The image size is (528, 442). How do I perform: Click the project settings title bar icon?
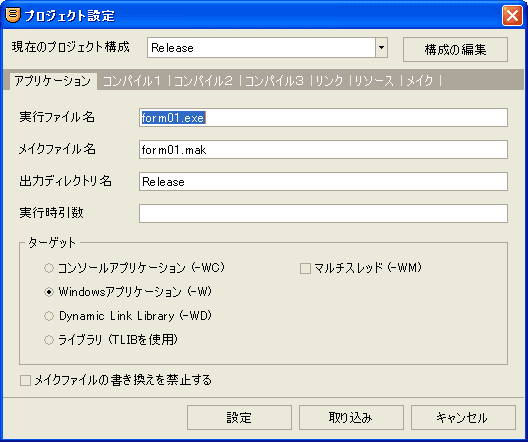(13, 15)
